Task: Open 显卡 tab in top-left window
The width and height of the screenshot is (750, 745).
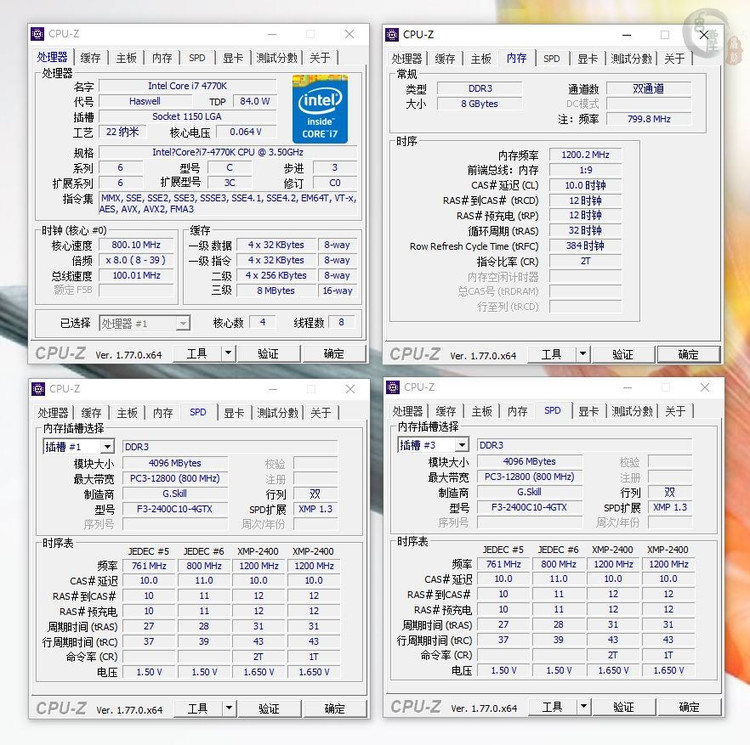Action: point(233,58)
